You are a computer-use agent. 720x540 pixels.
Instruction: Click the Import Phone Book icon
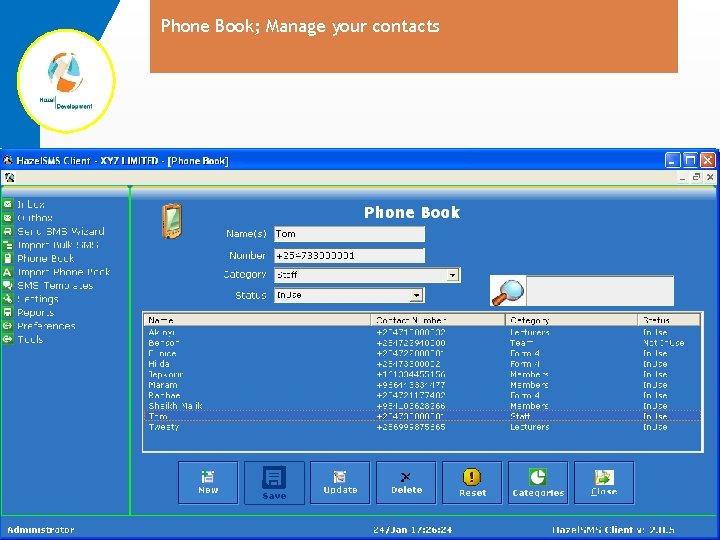[x=8, y=272]
